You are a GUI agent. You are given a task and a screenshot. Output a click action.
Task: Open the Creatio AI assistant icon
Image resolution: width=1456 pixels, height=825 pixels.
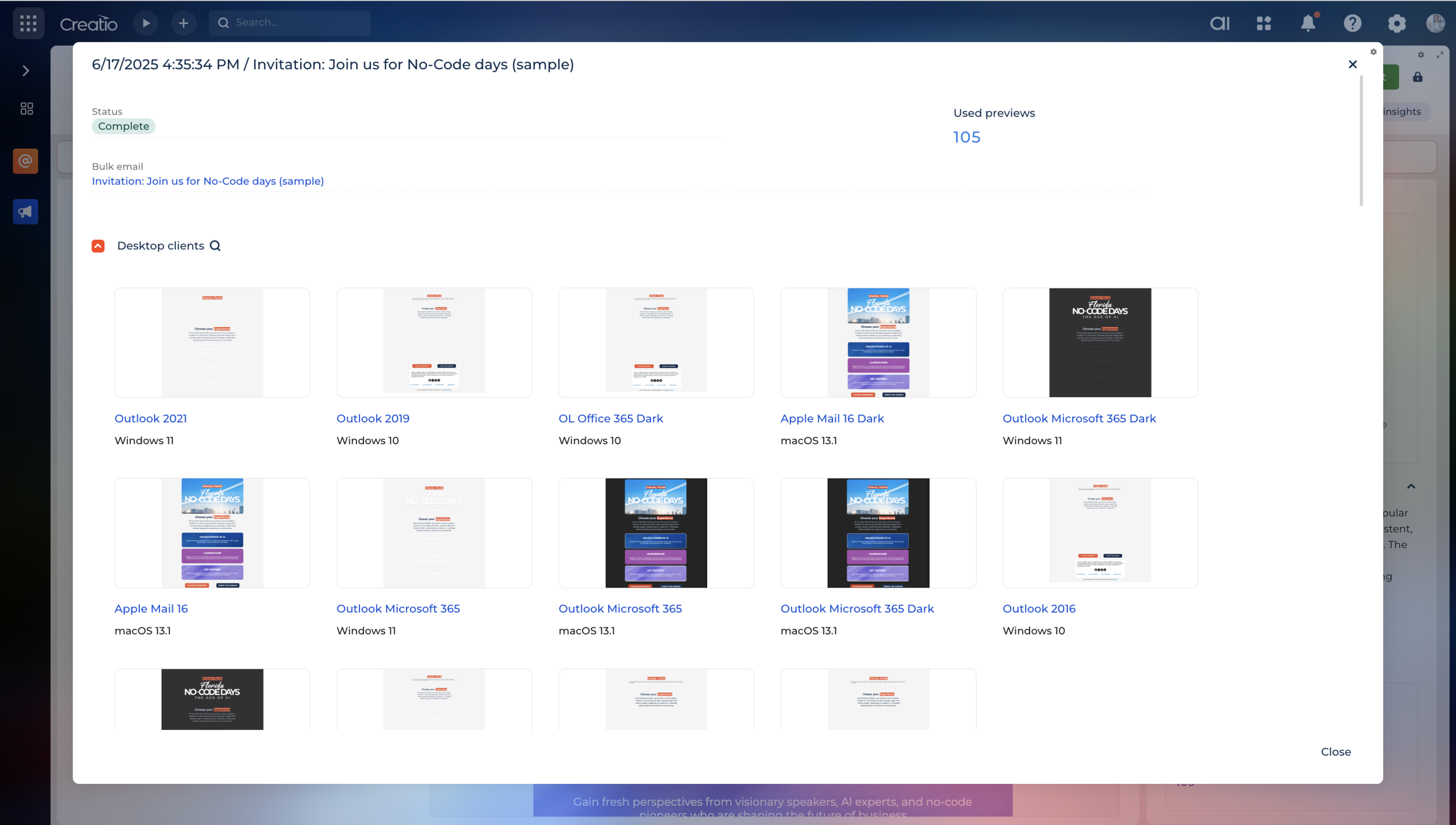tap(1219, 23)
